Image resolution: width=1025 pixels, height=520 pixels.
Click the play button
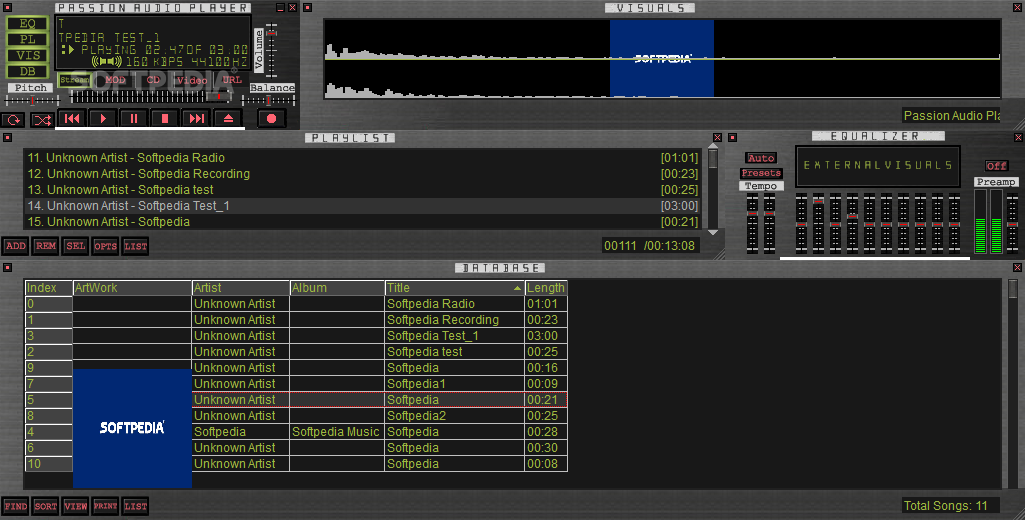(x=103, y=118)
